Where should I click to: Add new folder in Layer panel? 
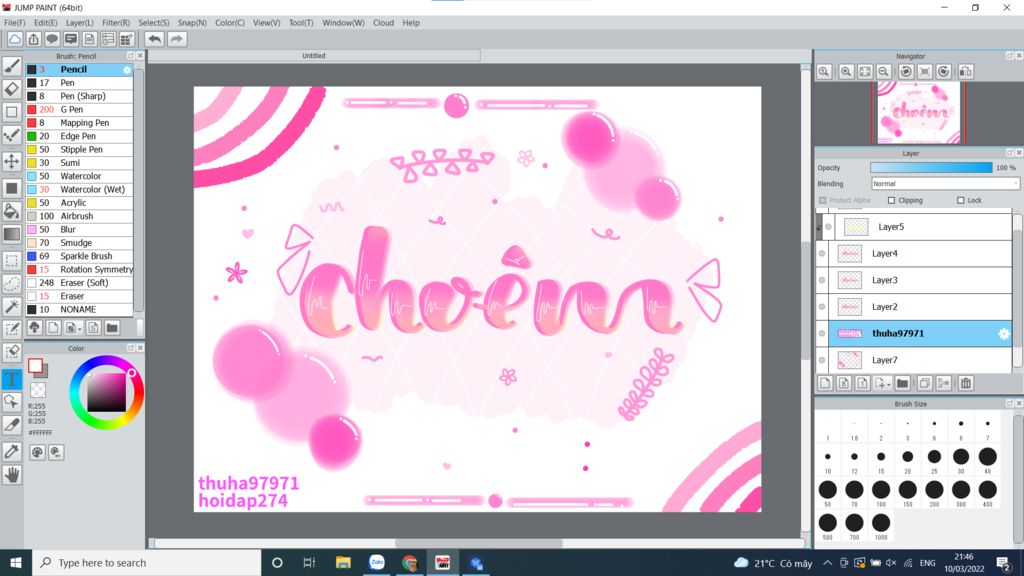point(903,383)
